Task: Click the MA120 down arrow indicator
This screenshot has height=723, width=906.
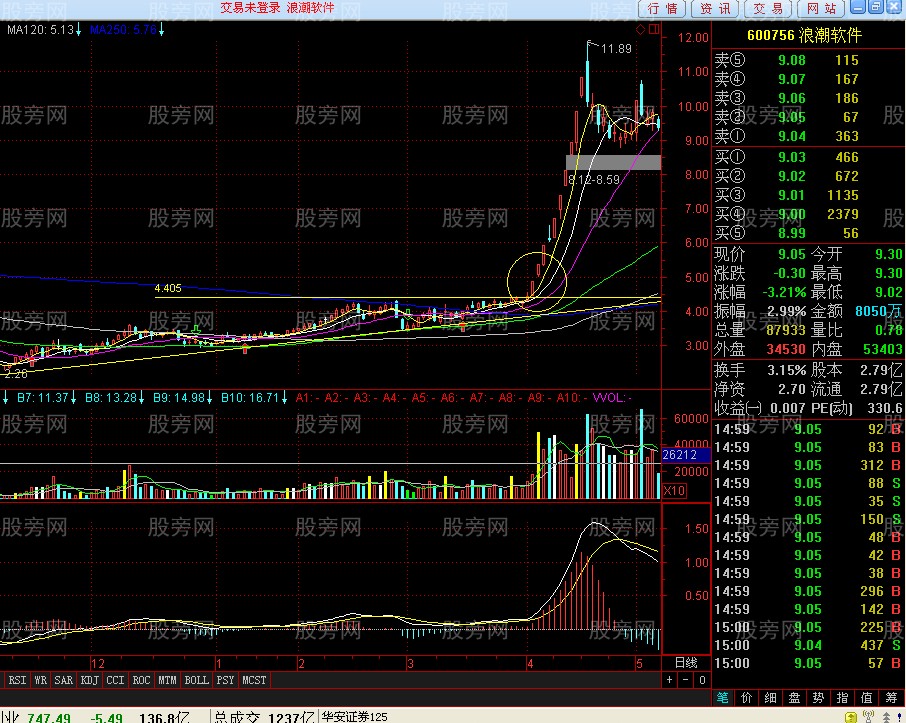Action: pyautogui.click(x=79, y=29)
